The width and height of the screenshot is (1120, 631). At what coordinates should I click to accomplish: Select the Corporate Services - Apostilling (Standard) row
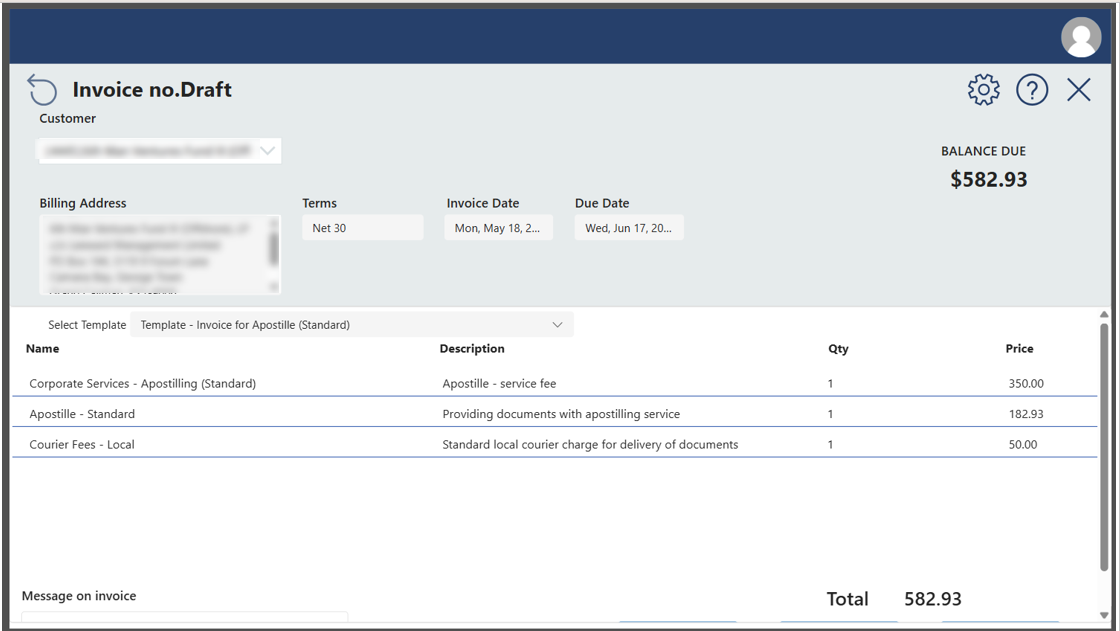click(554, 383)
